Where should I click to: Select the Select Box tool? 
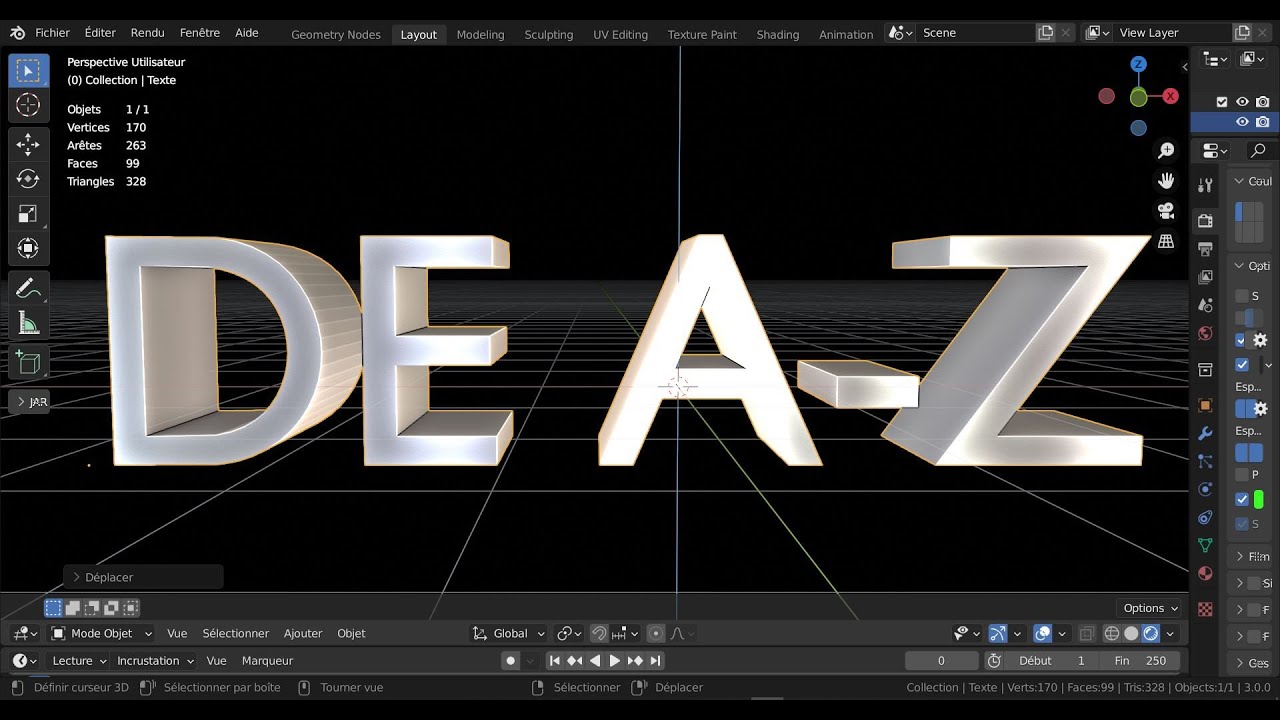[x=28, y=70]
